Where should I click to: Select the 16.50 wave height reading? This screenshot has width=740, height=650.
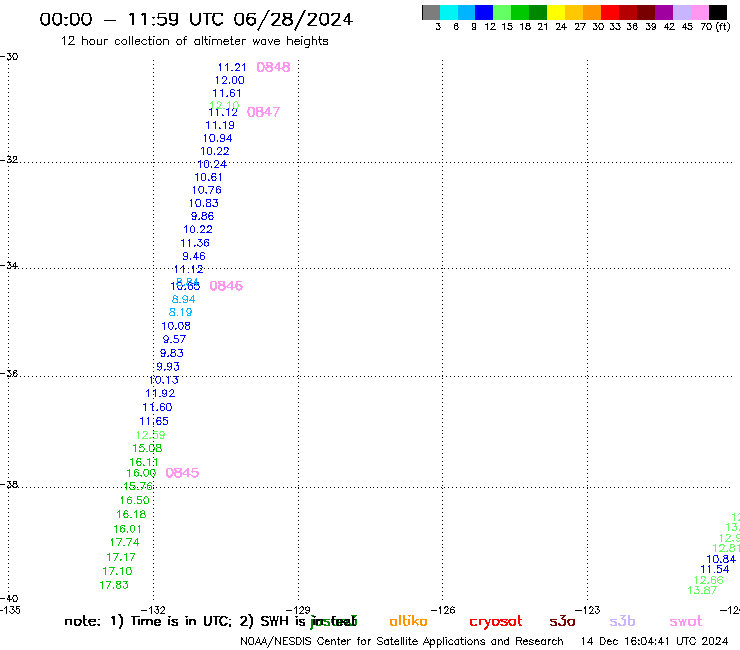[x=134, y=500]
